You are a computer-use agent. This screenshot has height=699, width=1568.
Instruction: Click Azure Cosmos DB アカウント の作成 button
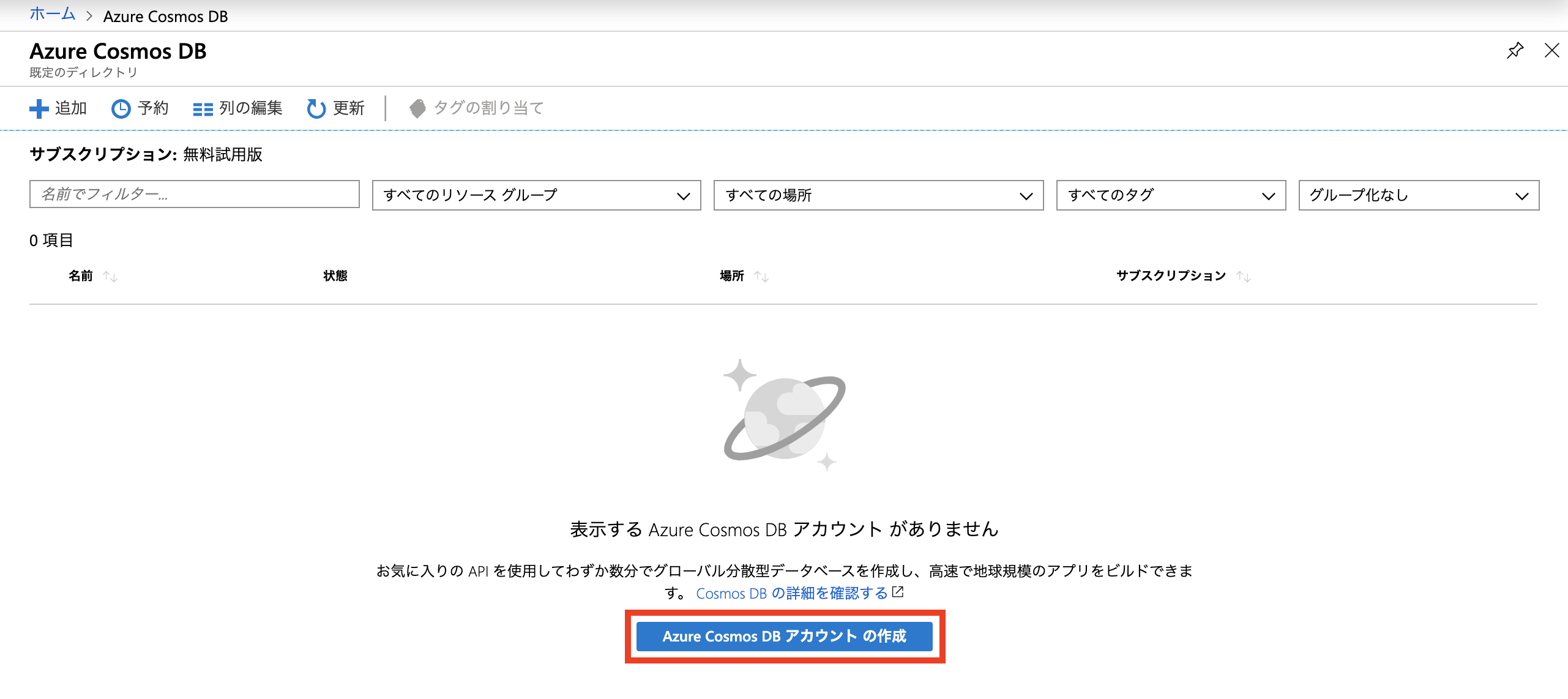[784, 636]
